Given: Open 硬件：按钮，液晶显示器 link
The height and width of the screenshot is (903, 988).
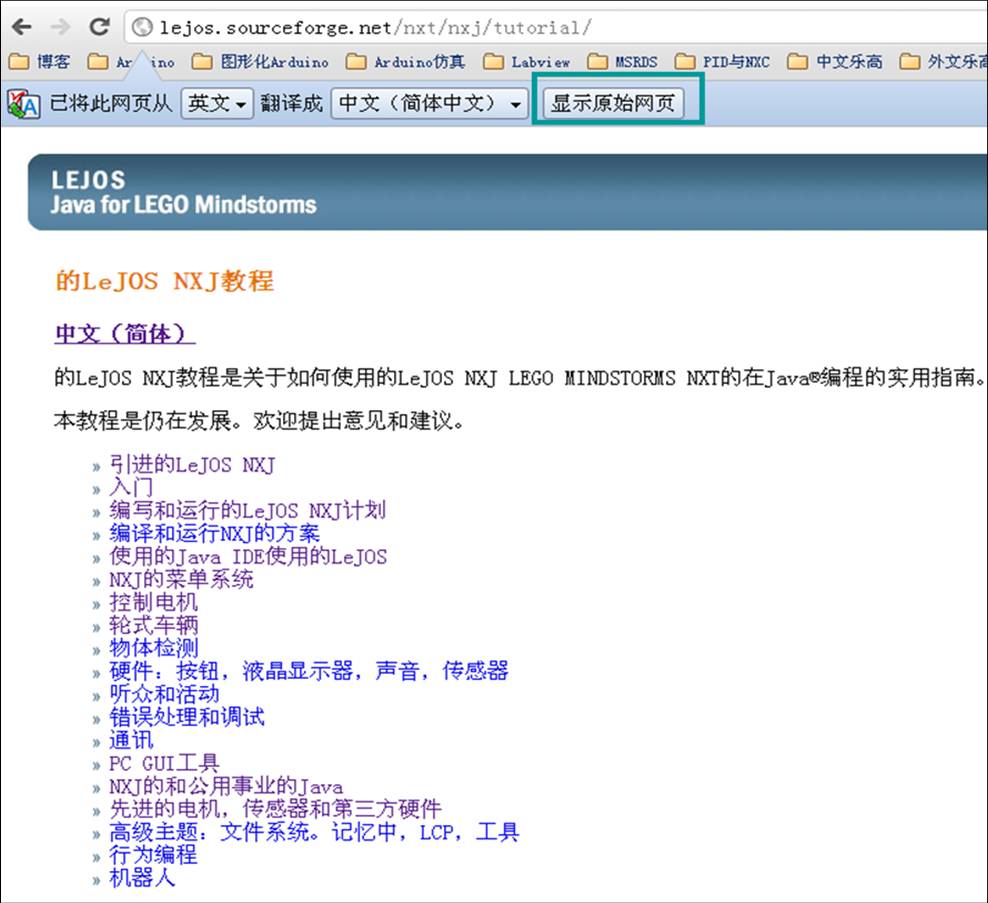Looking at the screenshot, I should click(309, 671).
